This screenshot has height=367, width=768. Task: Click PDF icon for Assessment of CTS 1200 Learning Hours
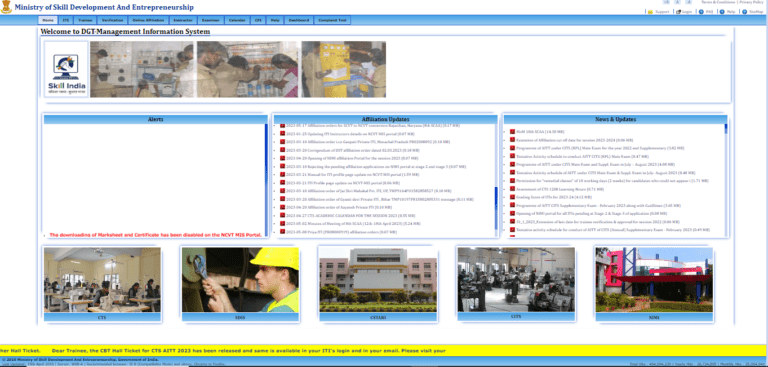(x=512, y=189)
